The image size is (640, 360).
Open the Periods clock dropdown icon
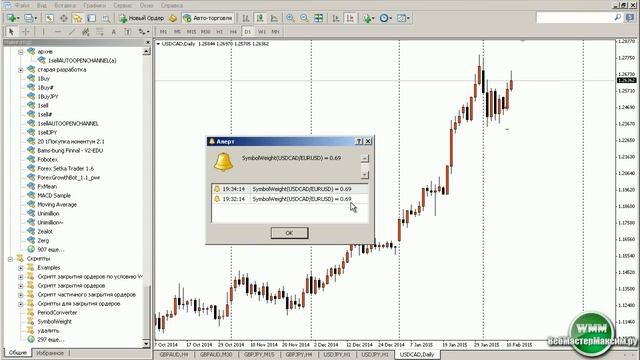385,18
